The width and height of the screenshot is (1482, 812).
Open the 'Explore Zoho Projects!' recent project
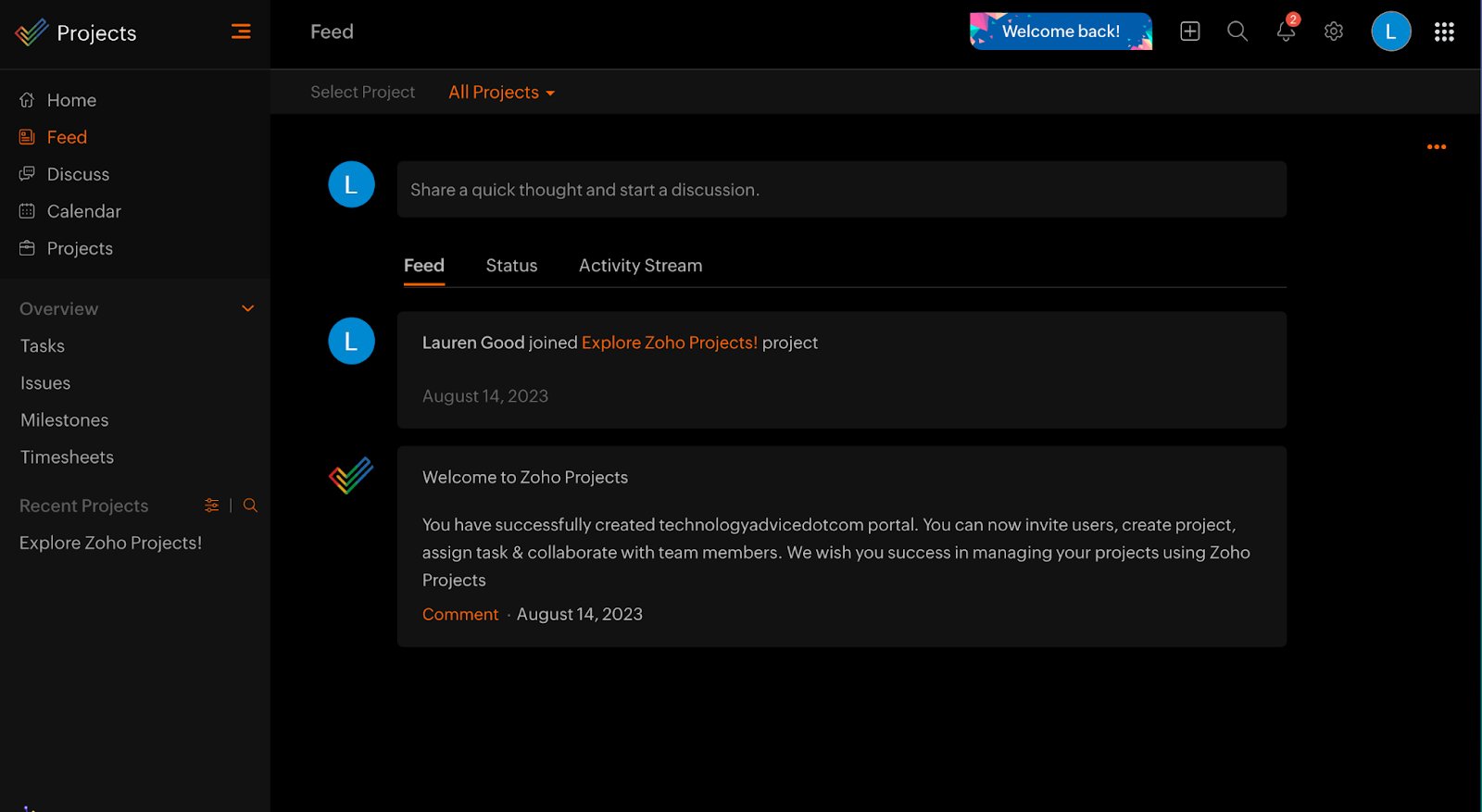(x=110, y=543)
